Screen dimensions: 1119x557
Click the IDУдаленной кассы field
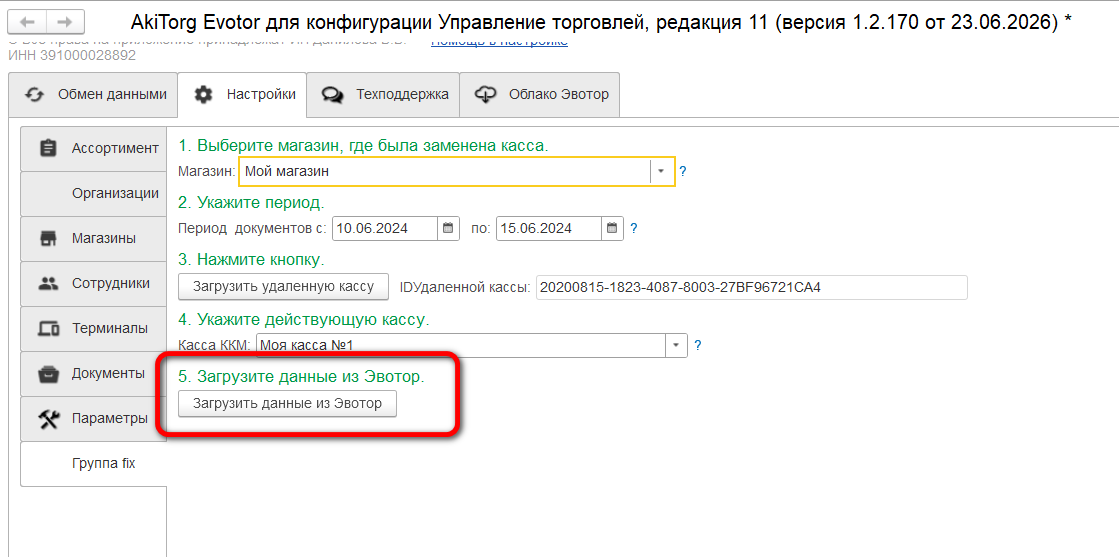point(751,287)
